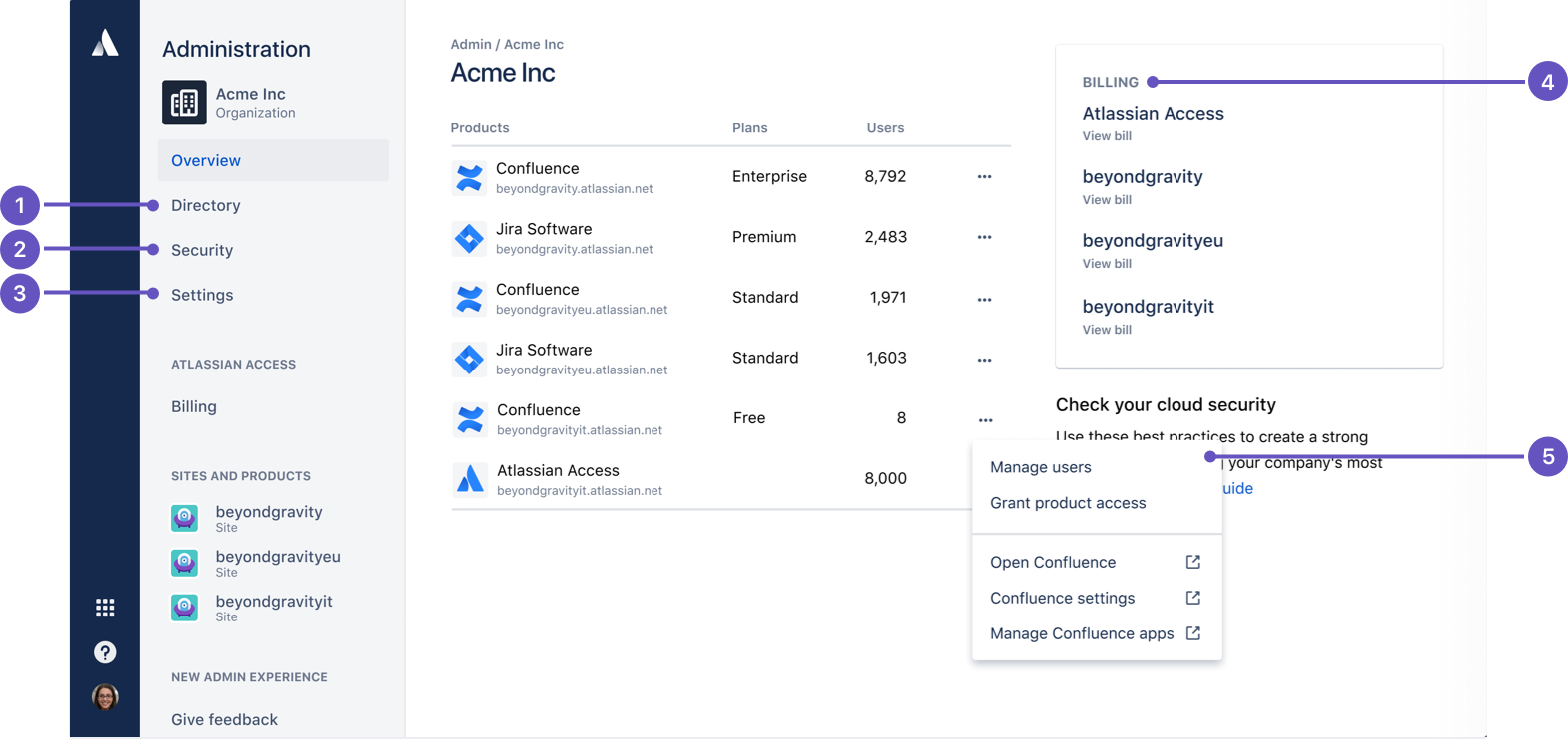Click the Enterprise plan cell
The width and height of the screenshot is (1568, 739).
pos(769,176)
